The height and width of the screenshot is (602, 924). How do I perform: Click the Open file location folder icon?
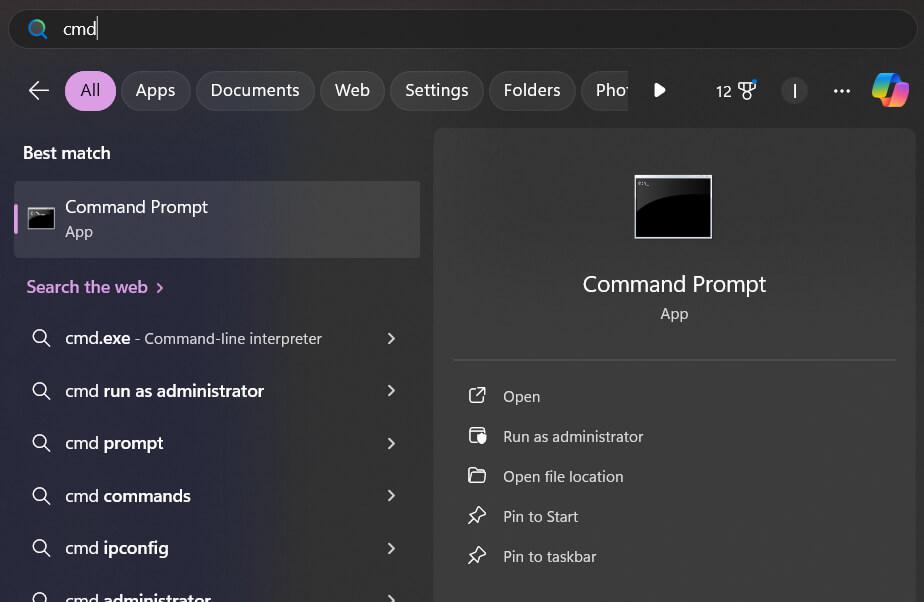477,476
